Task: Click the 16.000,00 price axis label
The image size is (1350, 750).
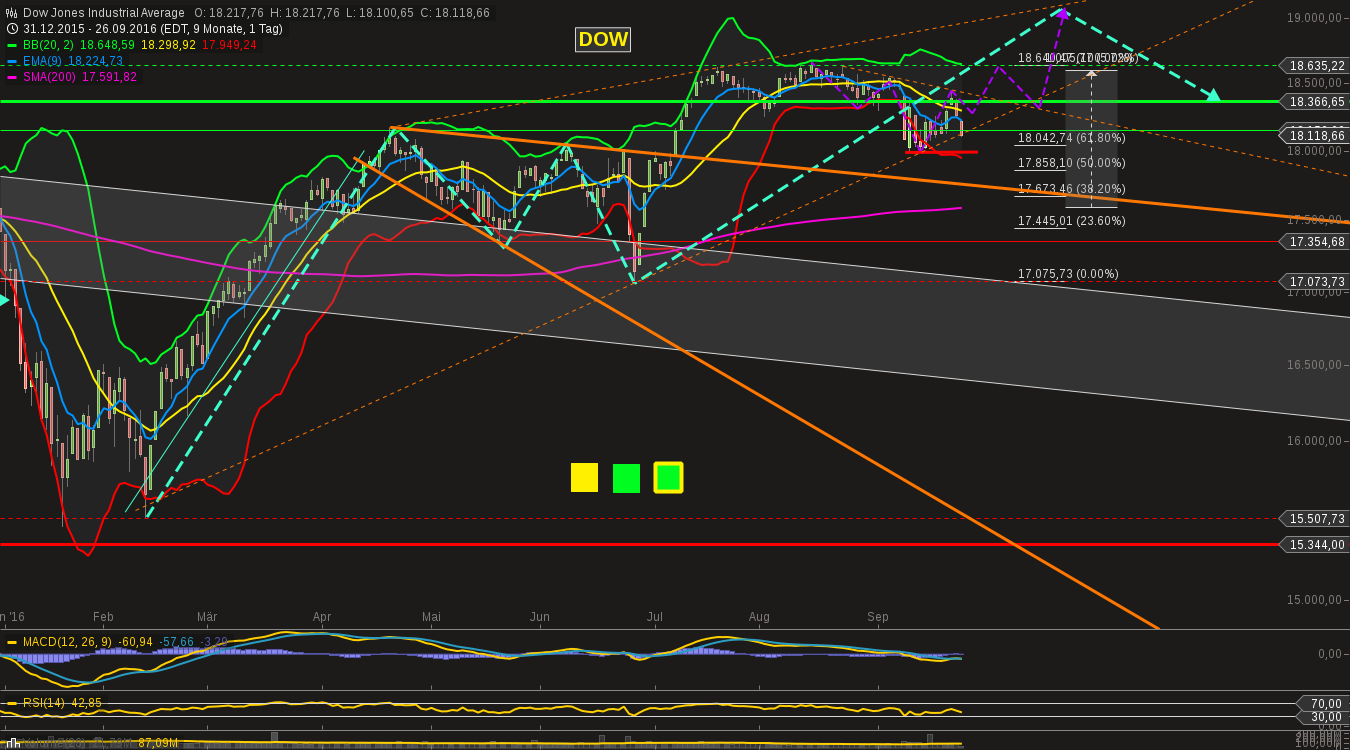Action: click(x=1314, y=441)
